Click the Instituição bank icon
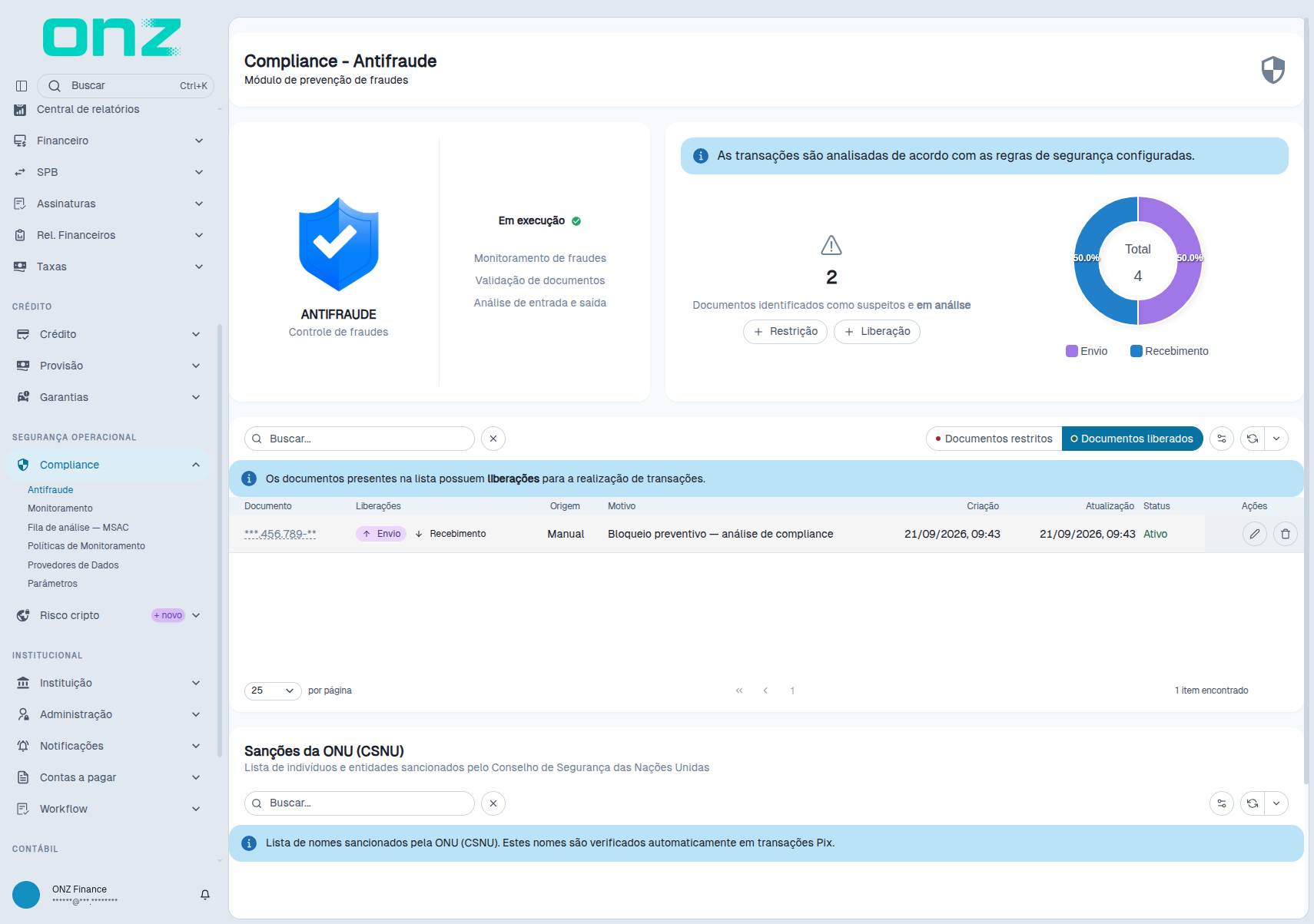Image resolution: width=1314 pixels, height=924 pixels. click(23, 683)
